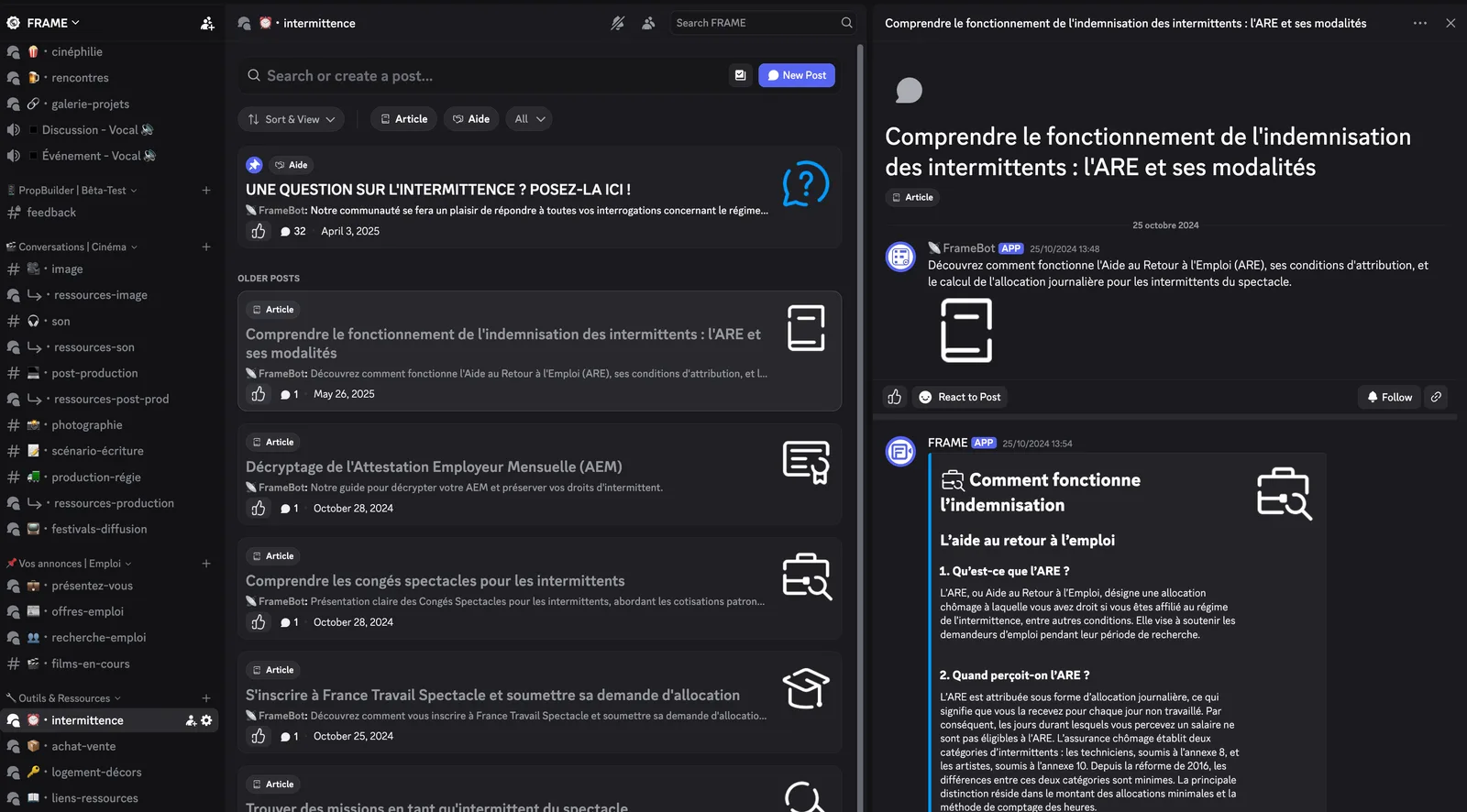Add a channel to PropBuilder category
Viewport: 1467px width, 812px height.
[206, 191]
